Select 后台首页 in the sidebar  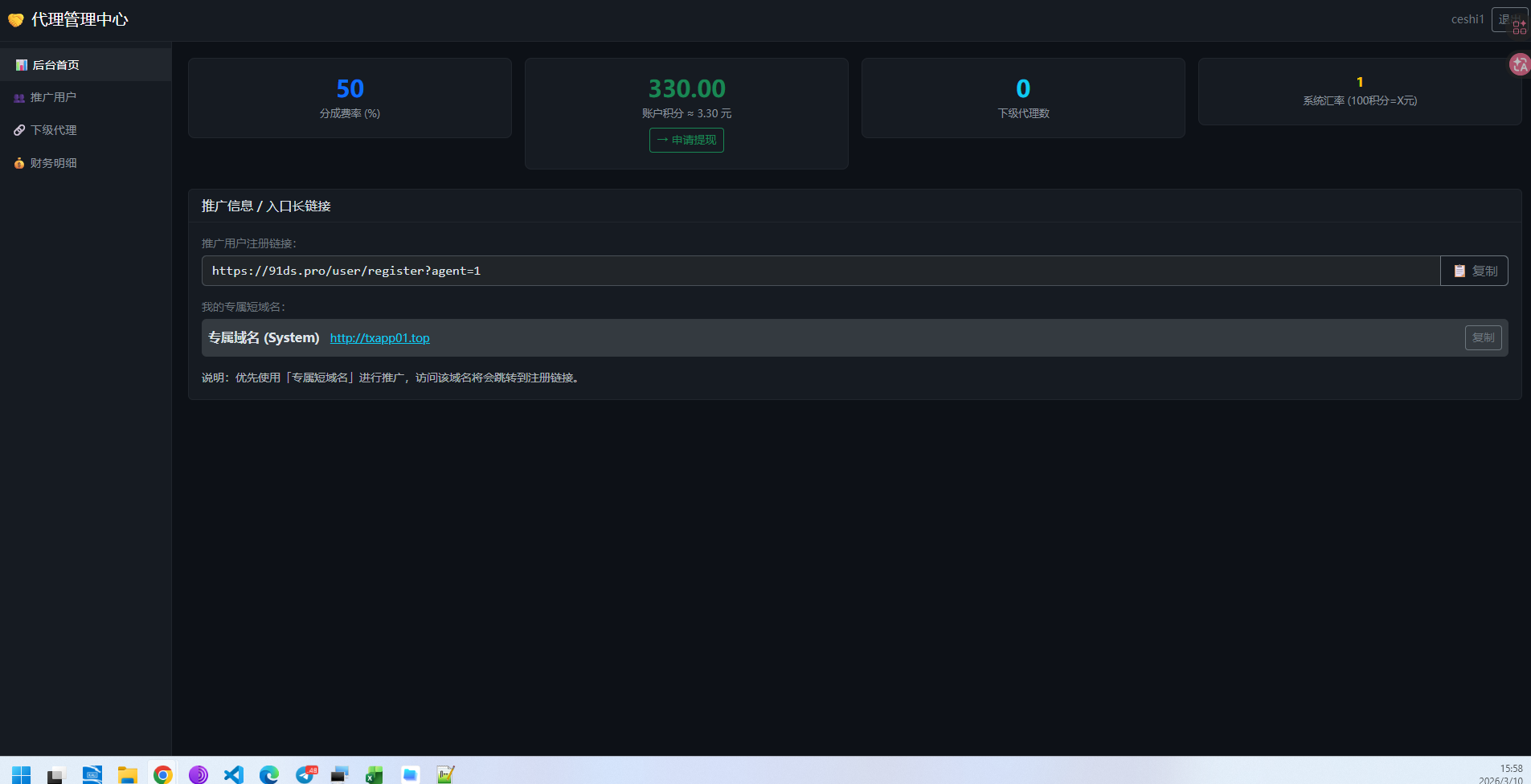point(55,65)
